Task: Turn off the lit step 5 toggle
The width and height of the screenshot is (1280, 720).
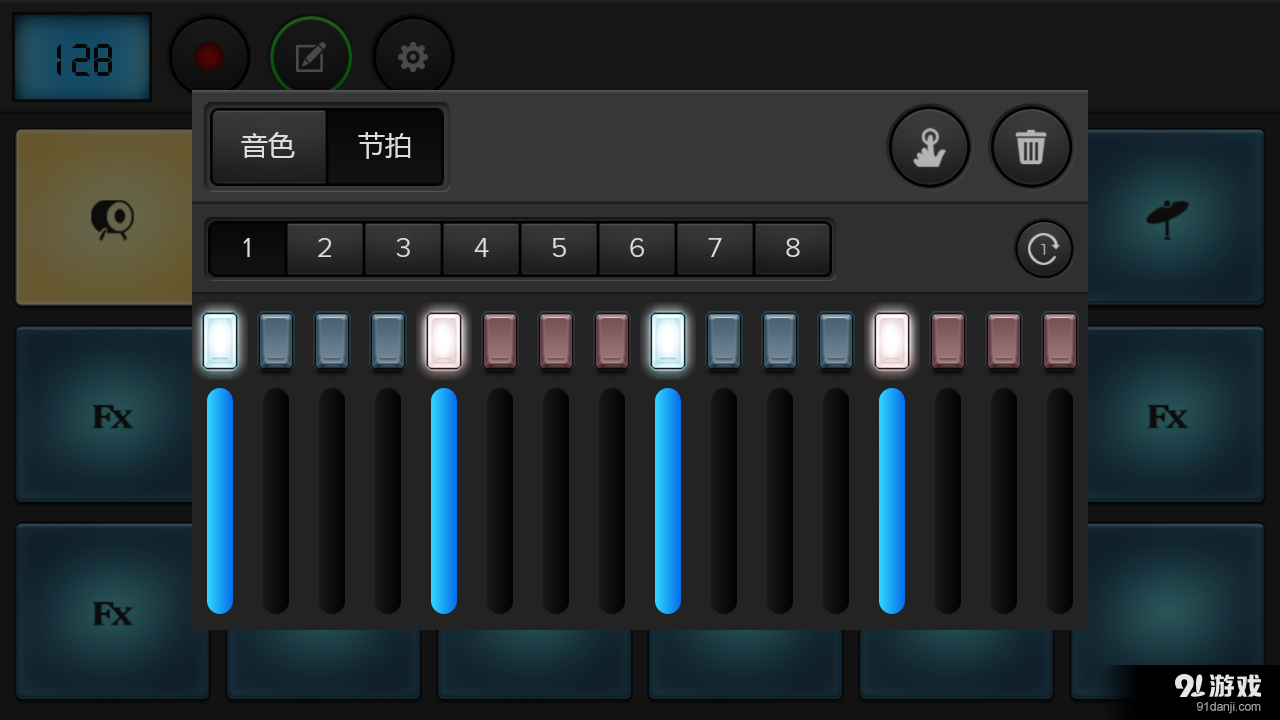Action: coord(444,341)
